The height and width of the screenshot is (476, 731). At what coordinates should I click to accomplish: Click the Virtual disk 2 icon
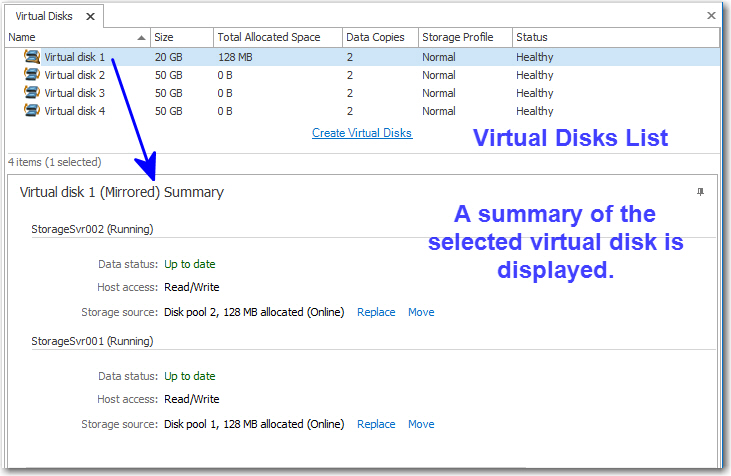[x=32, y=75]
